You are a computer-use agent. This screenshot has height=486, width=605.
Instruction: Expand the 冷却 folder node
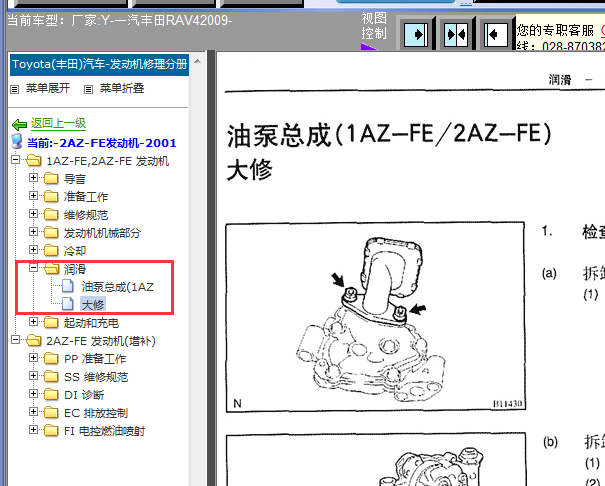pos(34,250)
